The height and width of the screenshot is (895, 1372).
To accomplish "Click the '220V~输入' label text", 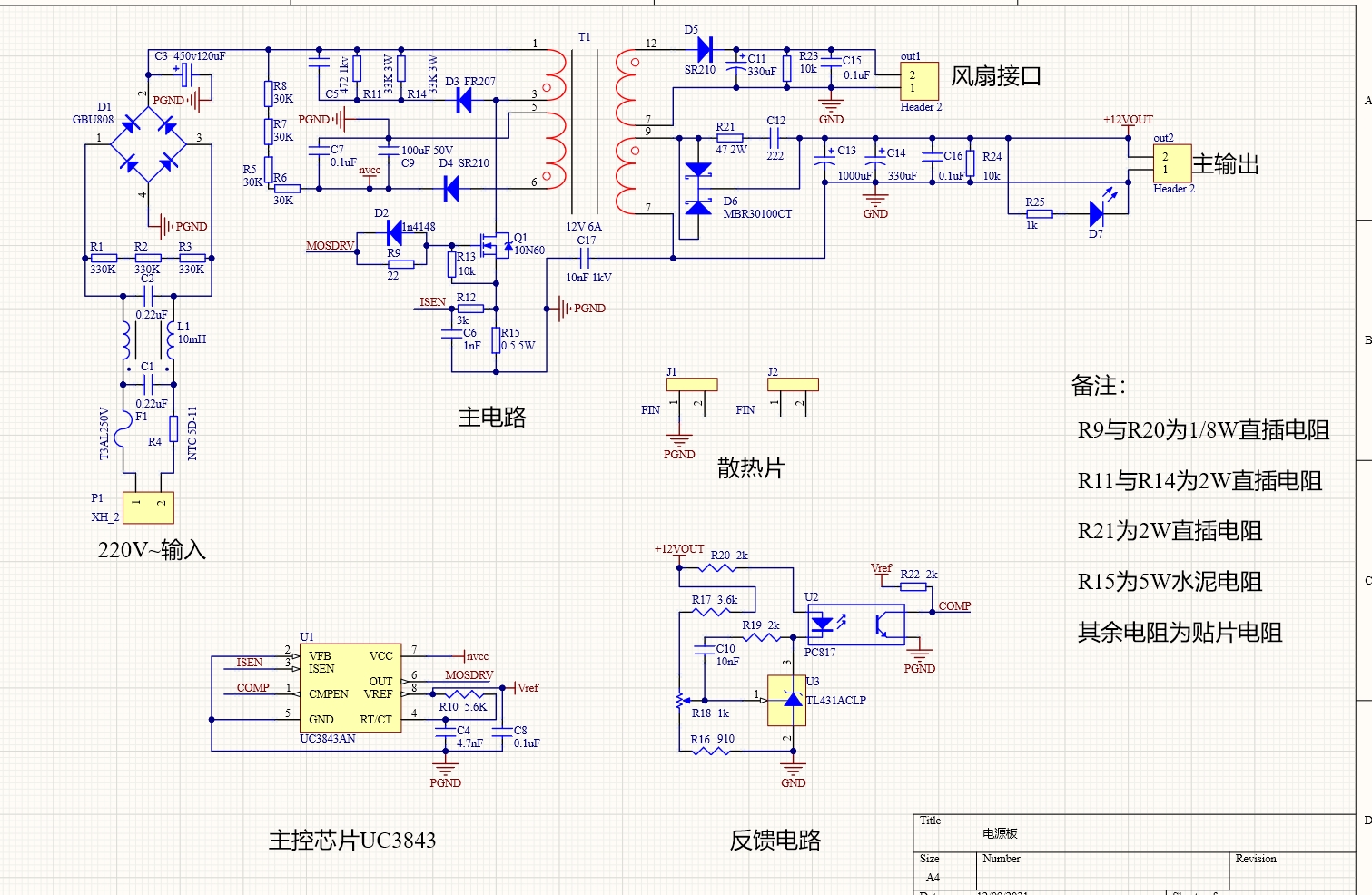I will tap(153, 550).
